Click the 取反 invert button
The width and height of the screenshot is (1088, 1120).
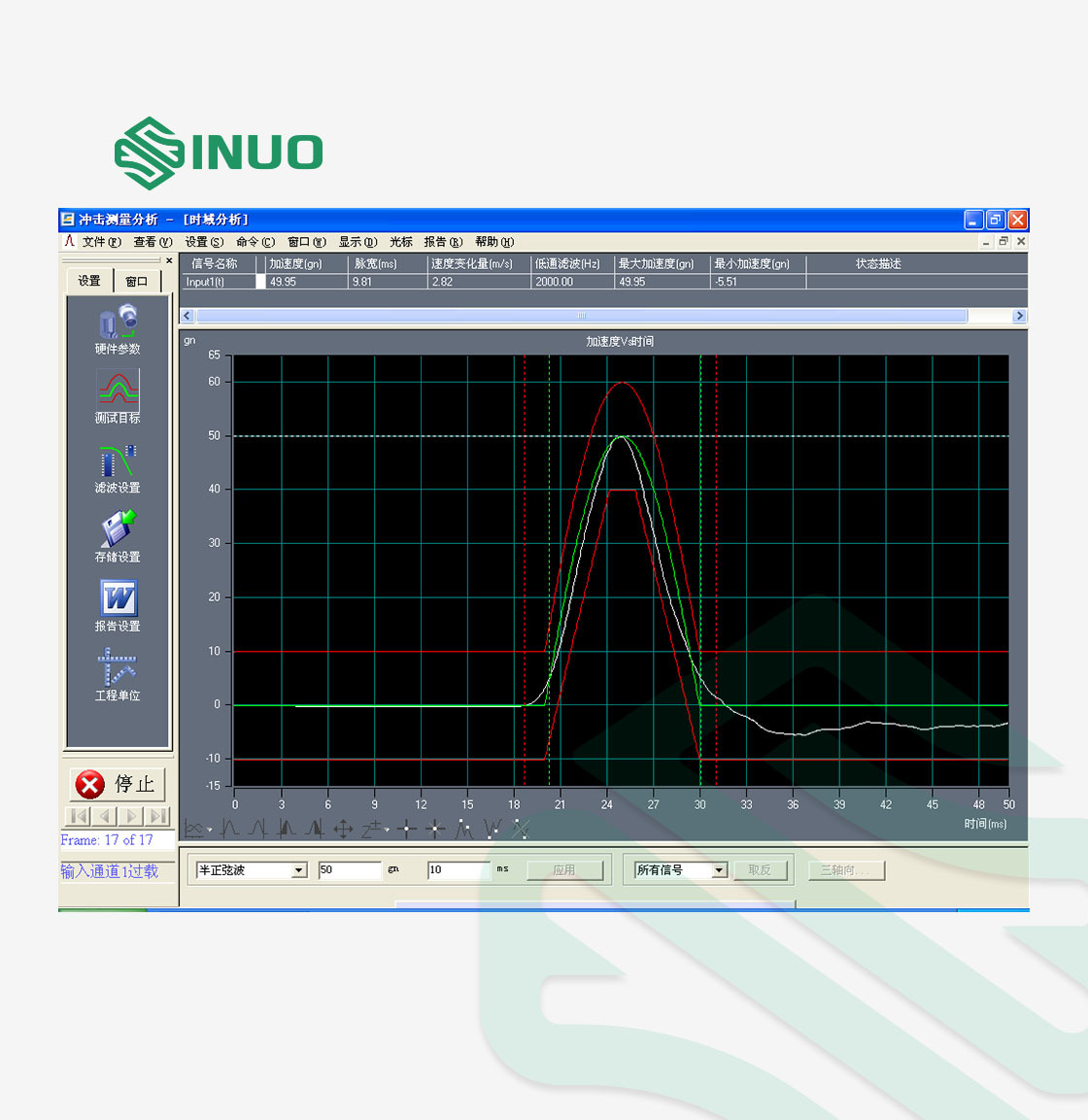click(x=760, y=870)
